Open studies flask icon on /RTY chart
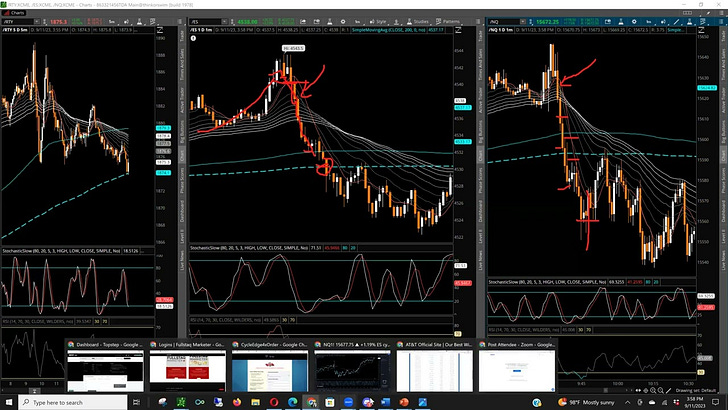Screen dimensions: 728x410 click(x=139, y=21)
